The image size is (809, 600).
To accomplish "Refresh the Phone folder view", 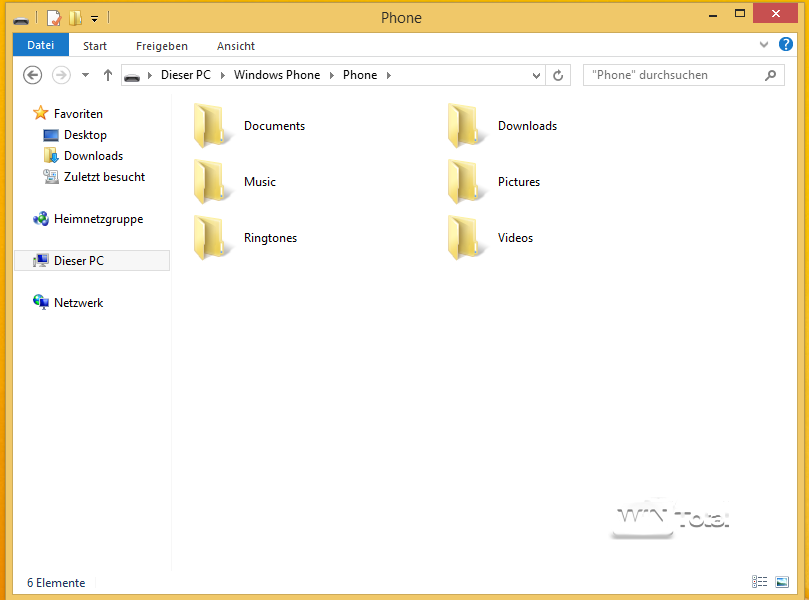I will (558, 75).
